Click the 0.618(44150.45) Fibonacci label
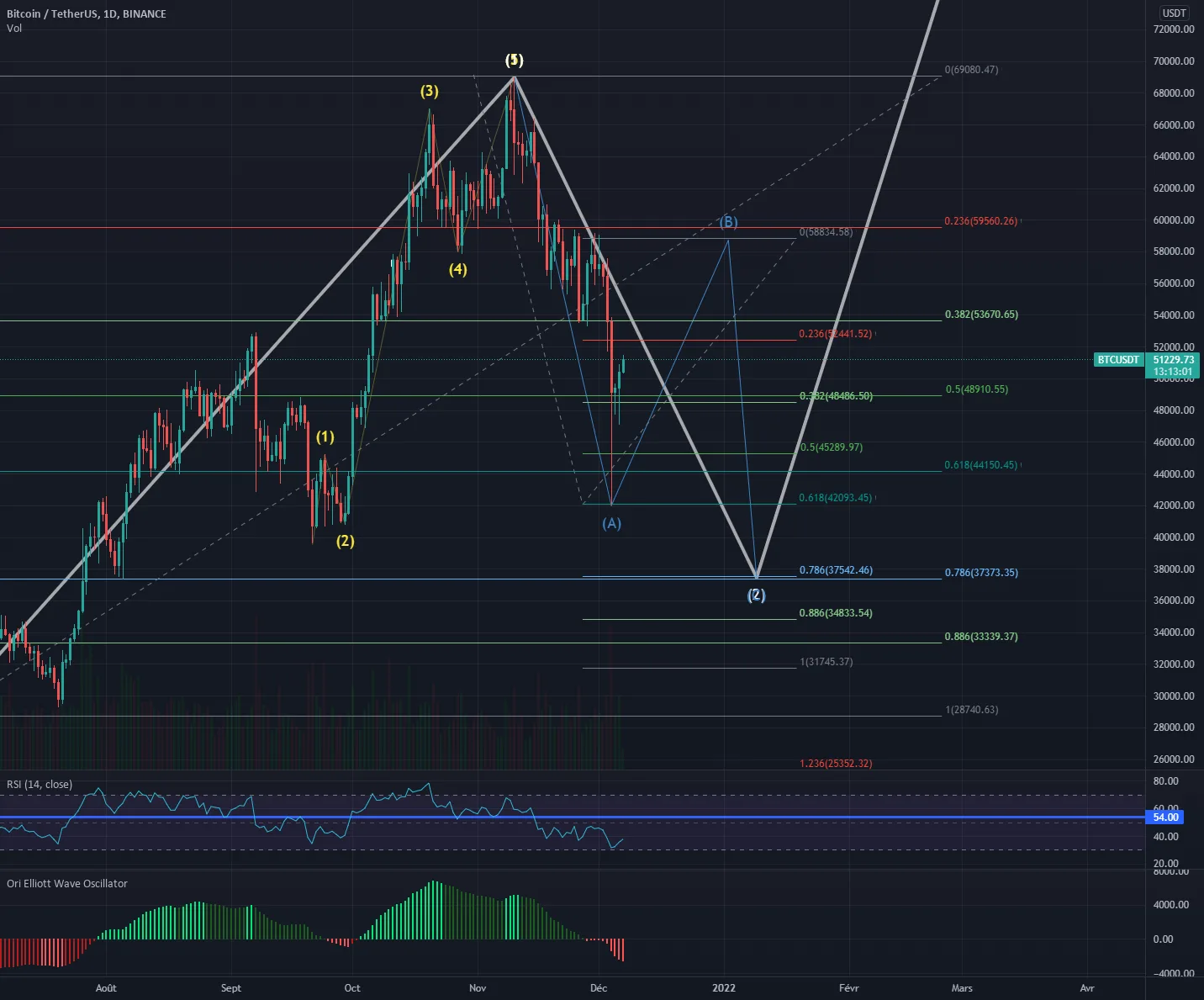 click(981, 465)
